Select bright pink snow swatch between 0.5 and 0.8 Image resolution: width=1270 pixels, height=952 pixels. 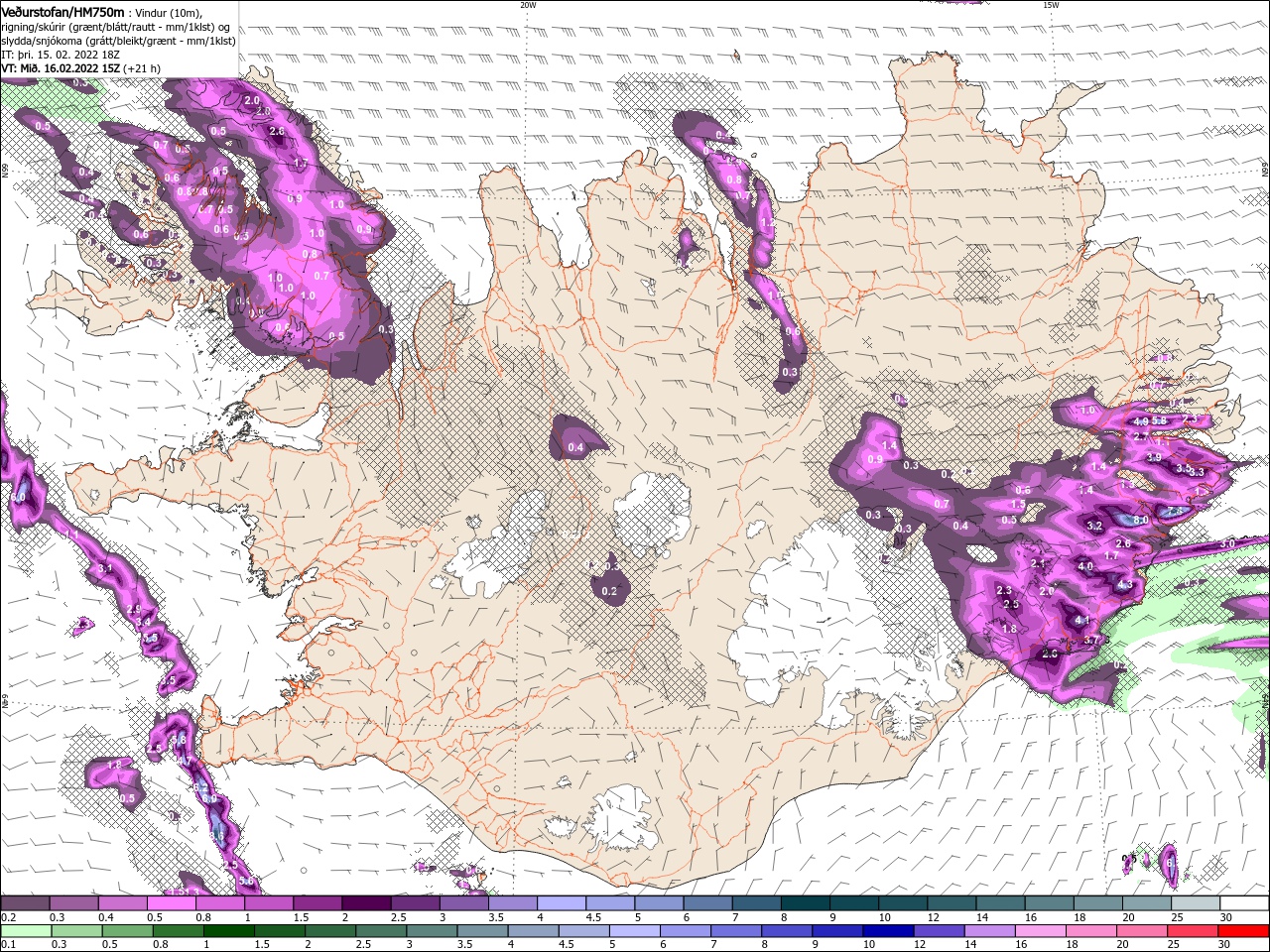171,903
